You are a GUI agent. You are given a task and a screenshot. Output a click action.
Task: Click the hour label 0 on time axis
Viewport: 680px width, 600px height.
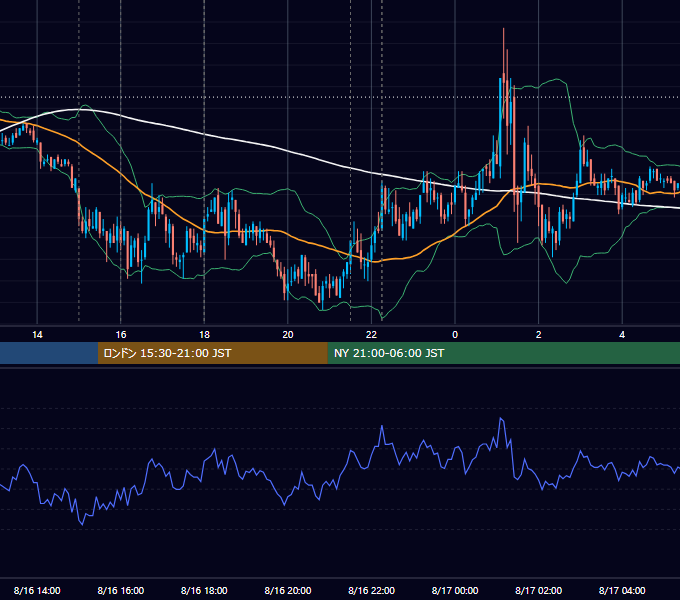(x=455, y=335)
